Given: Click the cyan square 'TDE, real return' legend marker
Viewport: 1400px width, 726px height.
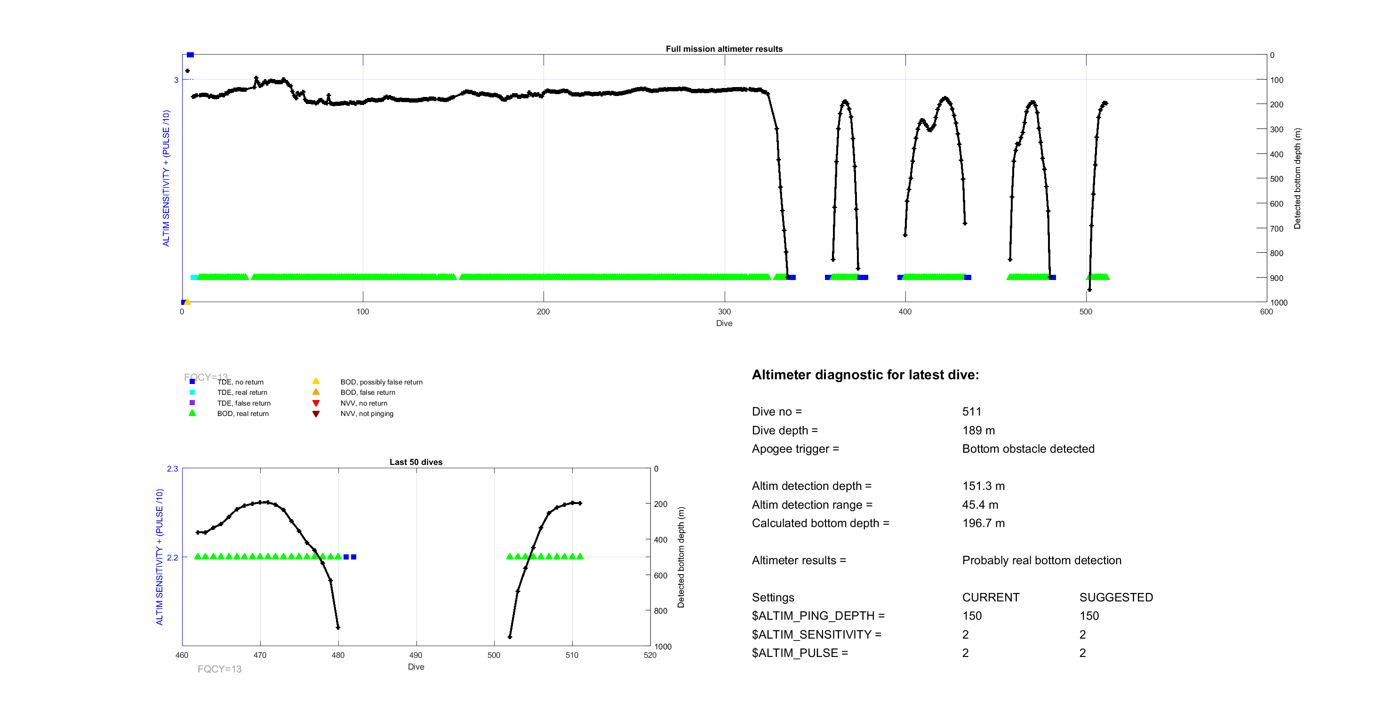Looking at the screenshot, I should point(193,392).
